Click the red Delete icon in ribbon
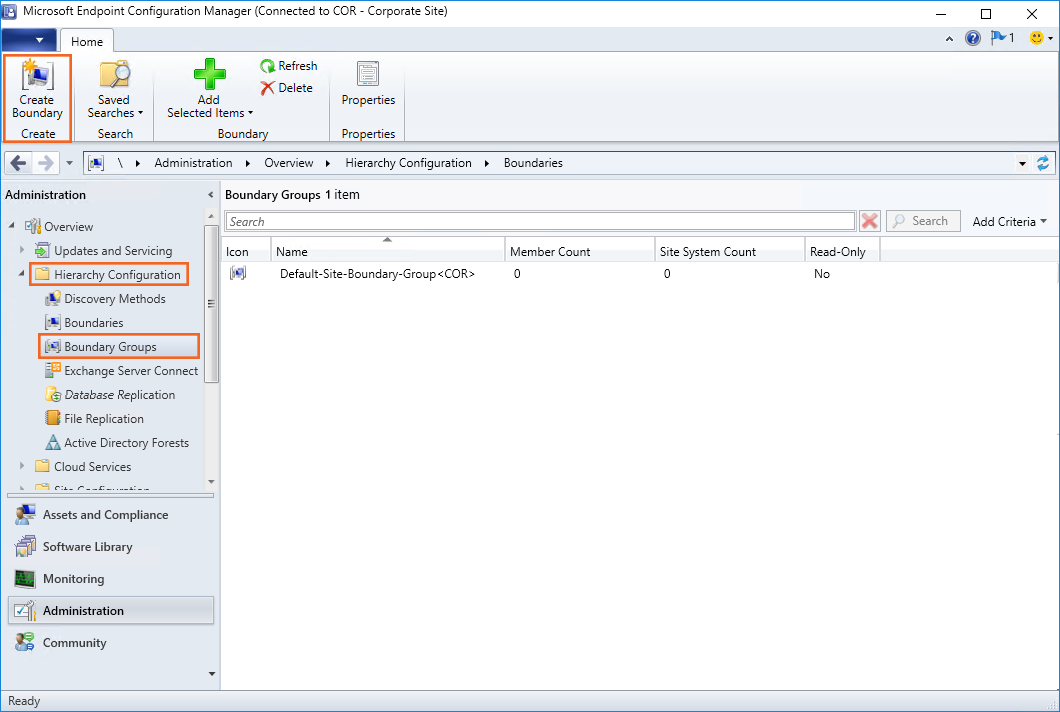1060x712 pixels. point(268,88)
